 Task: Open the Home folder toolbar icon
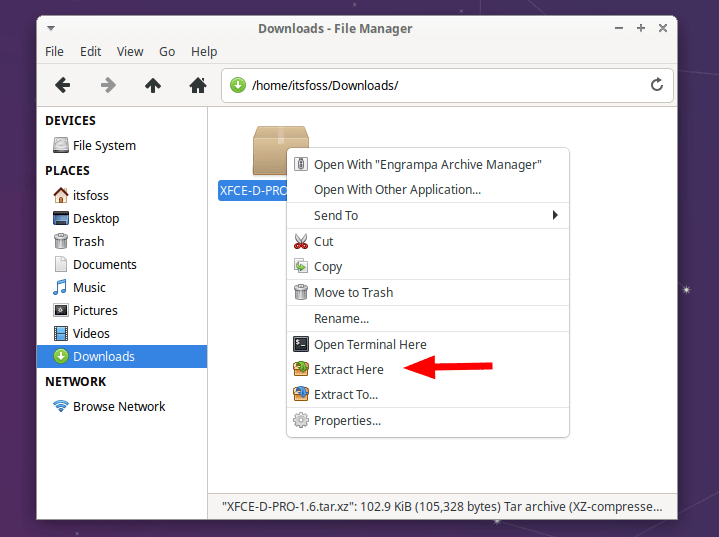click(198, 85)
